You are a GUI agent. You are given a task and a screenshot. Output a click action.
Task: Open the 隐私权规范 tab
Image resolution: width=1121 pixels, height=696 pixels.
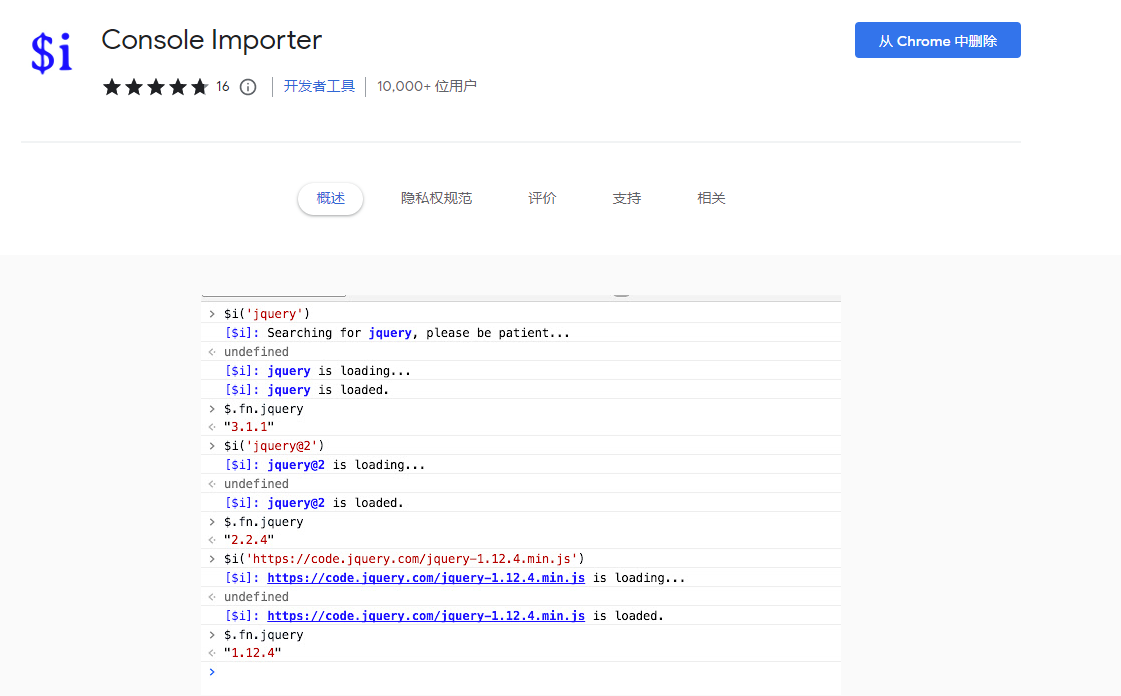pos(437,198)
